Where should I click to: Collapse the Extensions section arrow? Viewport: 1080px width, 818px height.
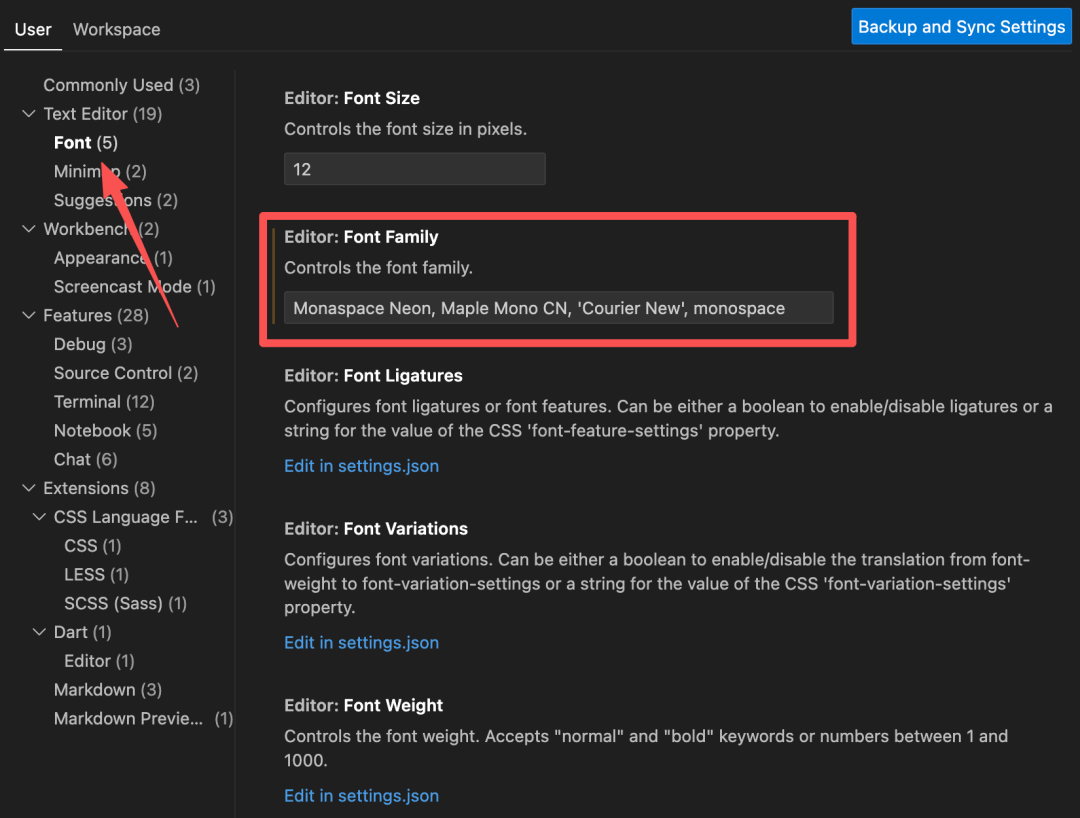click(29, 488)
